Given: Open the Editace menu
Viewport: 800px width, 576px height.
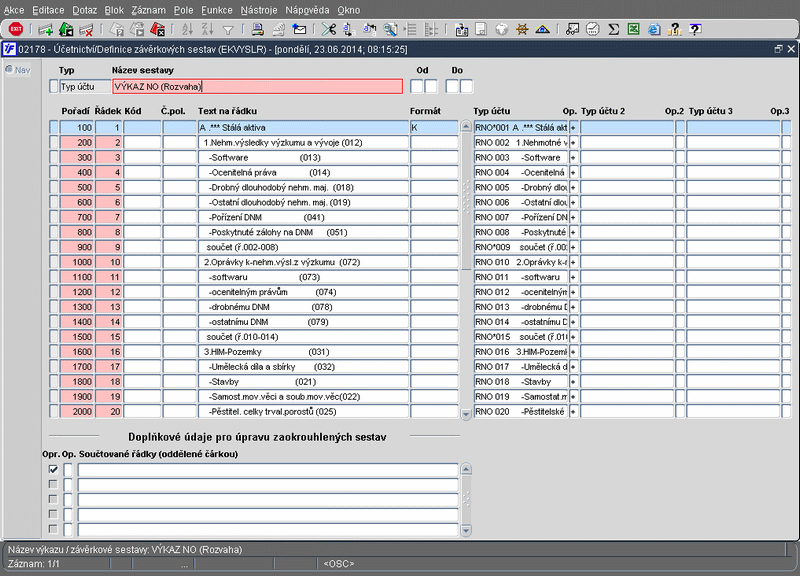Looking at the screenshot, I should click(x=48, y=10).
